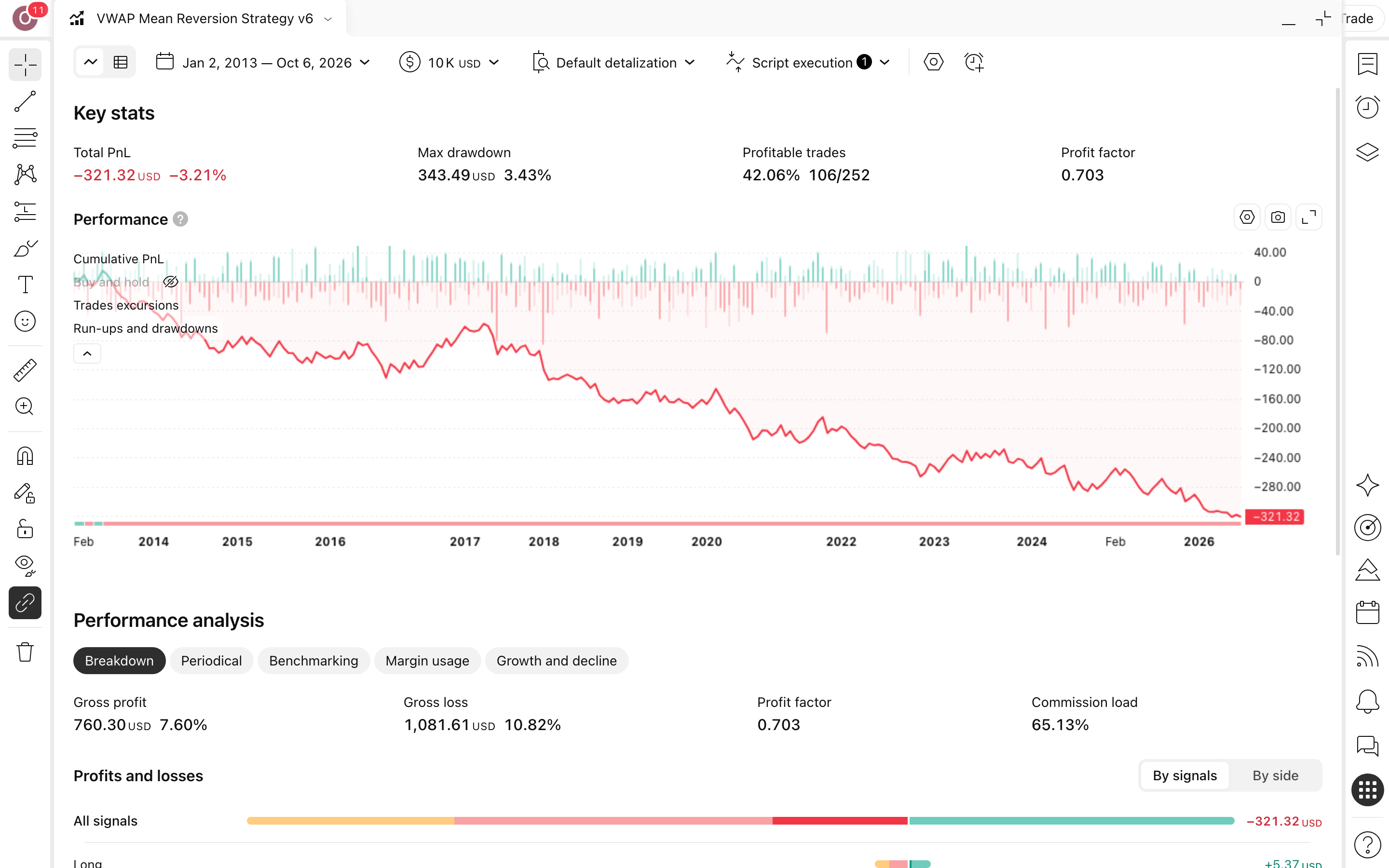Click the −321.32 price label on chart axis
1389x868 pixels.
point(1275,516)
